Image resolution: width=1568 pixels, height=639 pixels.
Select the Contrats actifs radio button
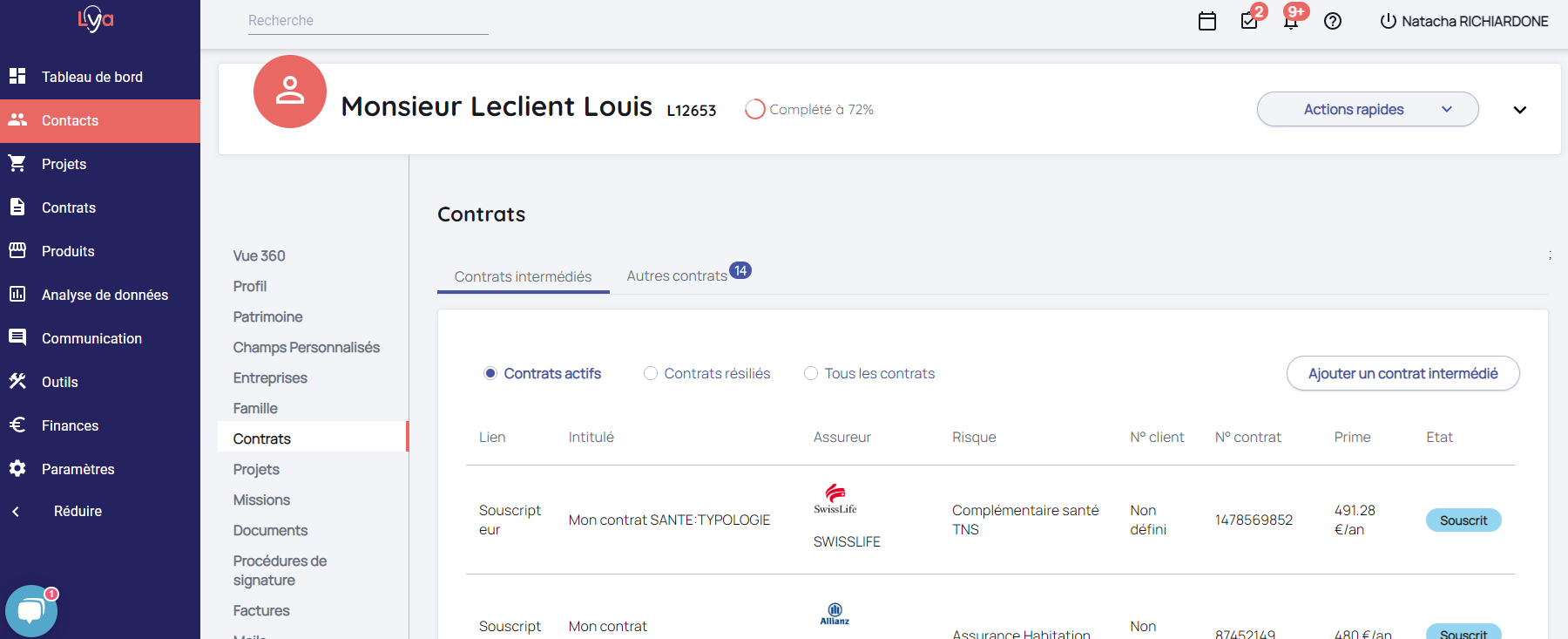(490, 374)
